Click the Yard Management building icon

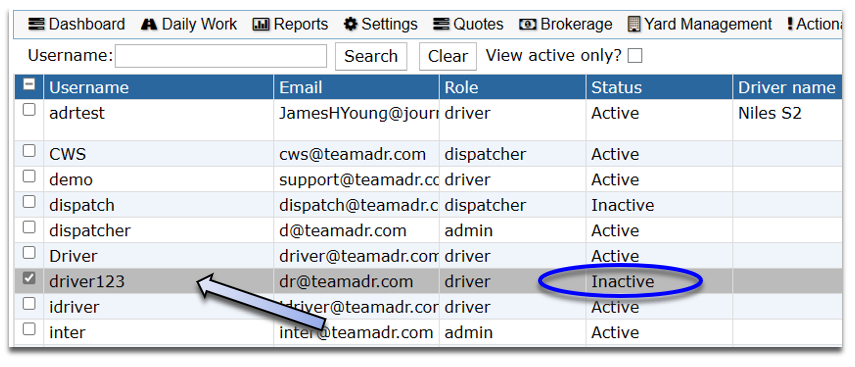tap(634, 25)
